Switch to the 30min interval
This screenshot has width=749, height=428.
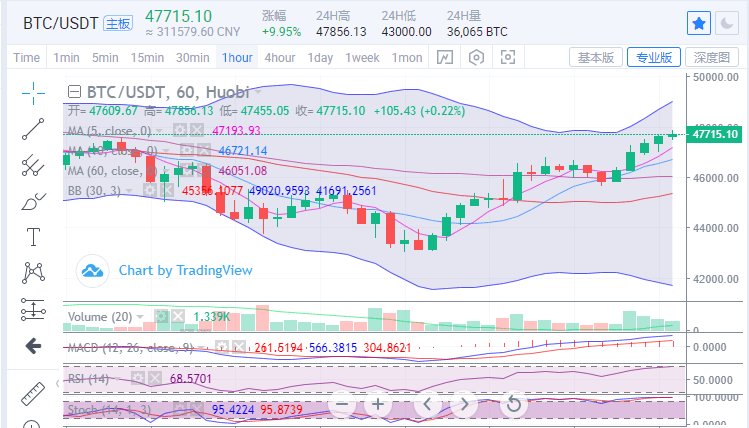point(193,58)
